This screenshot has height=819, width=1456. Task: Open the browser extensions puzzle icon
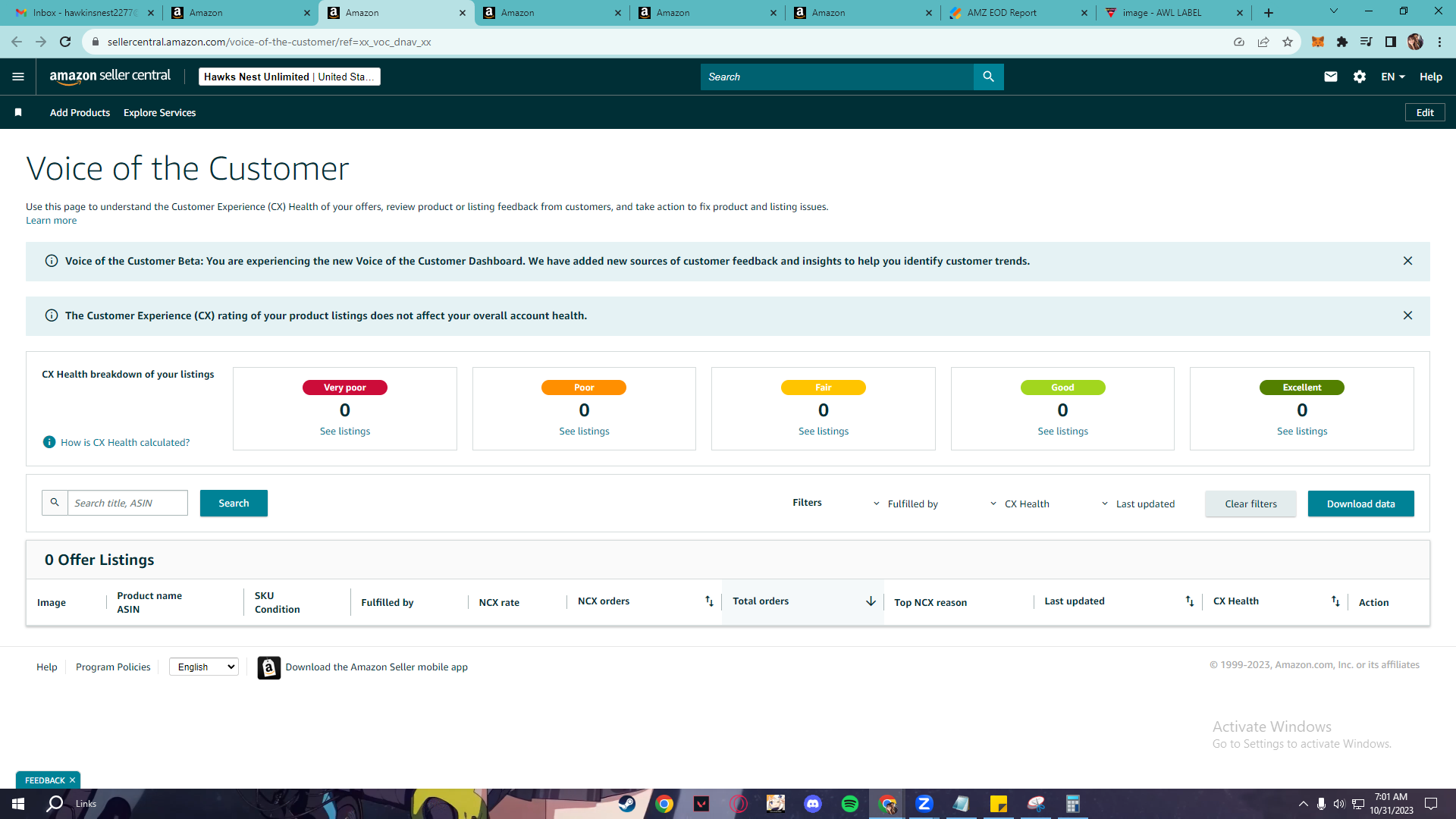(1342, 42)
